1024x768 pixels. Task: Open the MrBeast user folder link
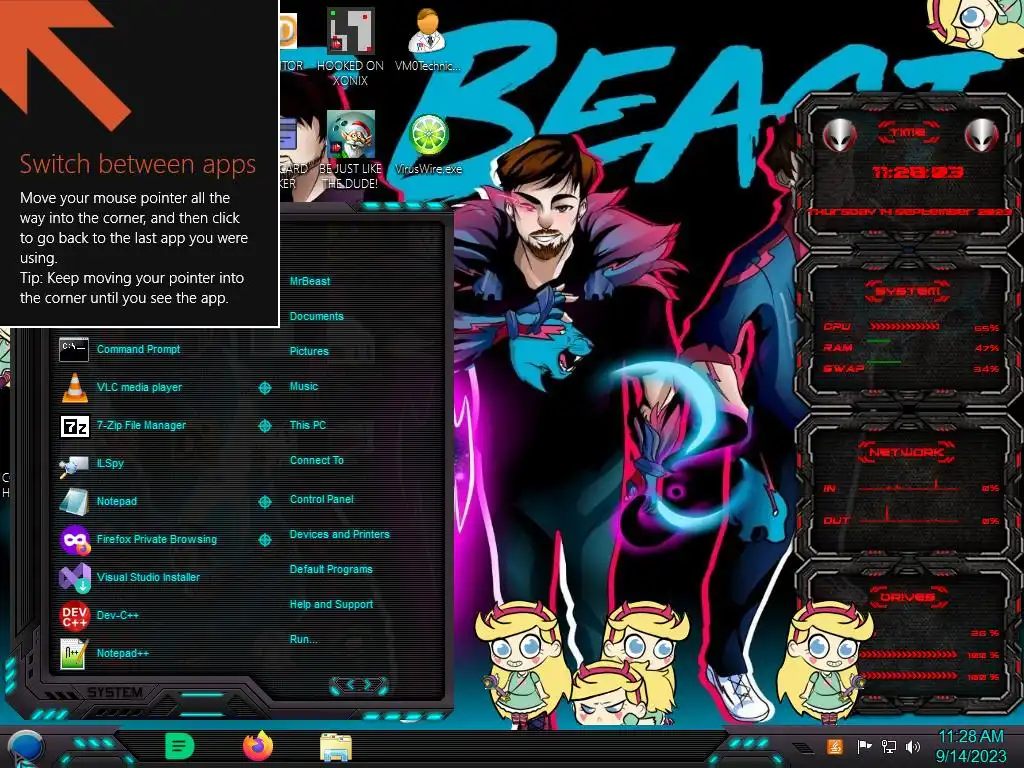tap(310, 281)
